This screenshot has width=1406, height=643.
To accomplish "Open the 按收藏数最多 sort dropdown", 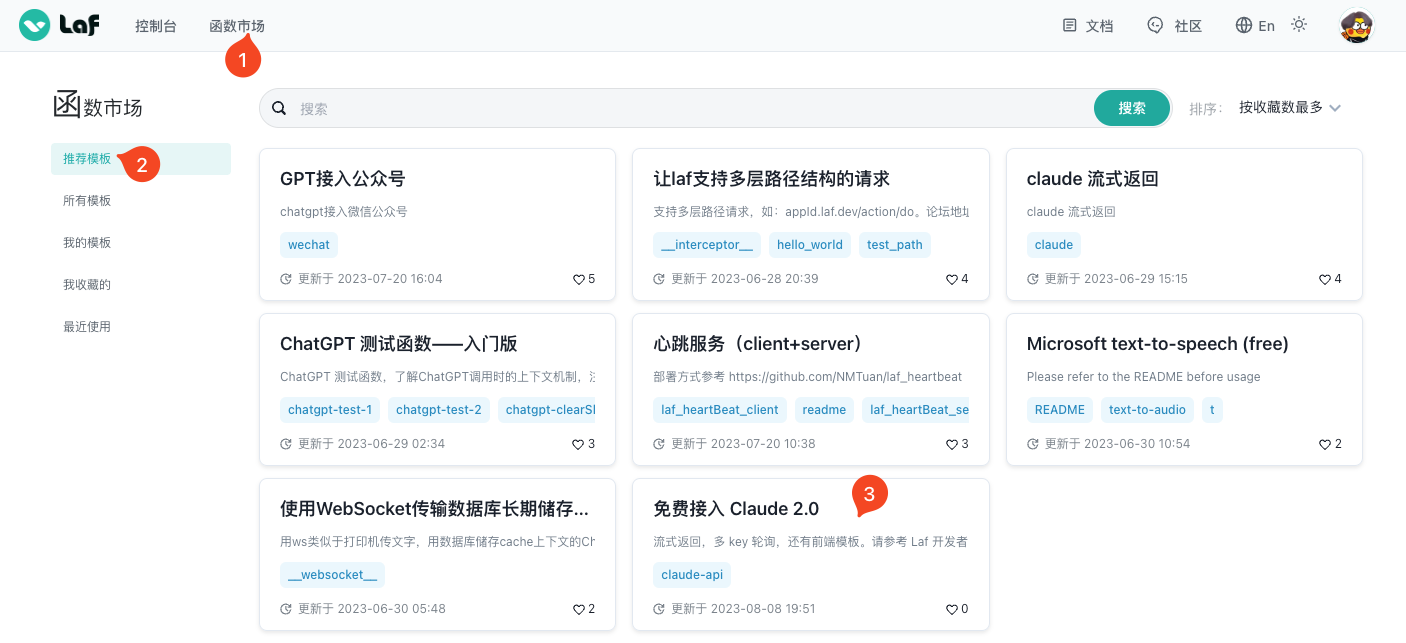I will coord(1289,107).
